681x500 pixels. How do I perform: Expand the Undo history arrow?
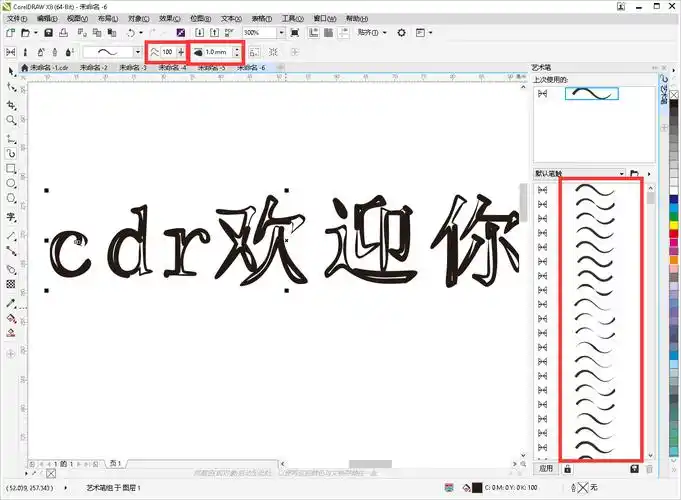pos(141,33)
